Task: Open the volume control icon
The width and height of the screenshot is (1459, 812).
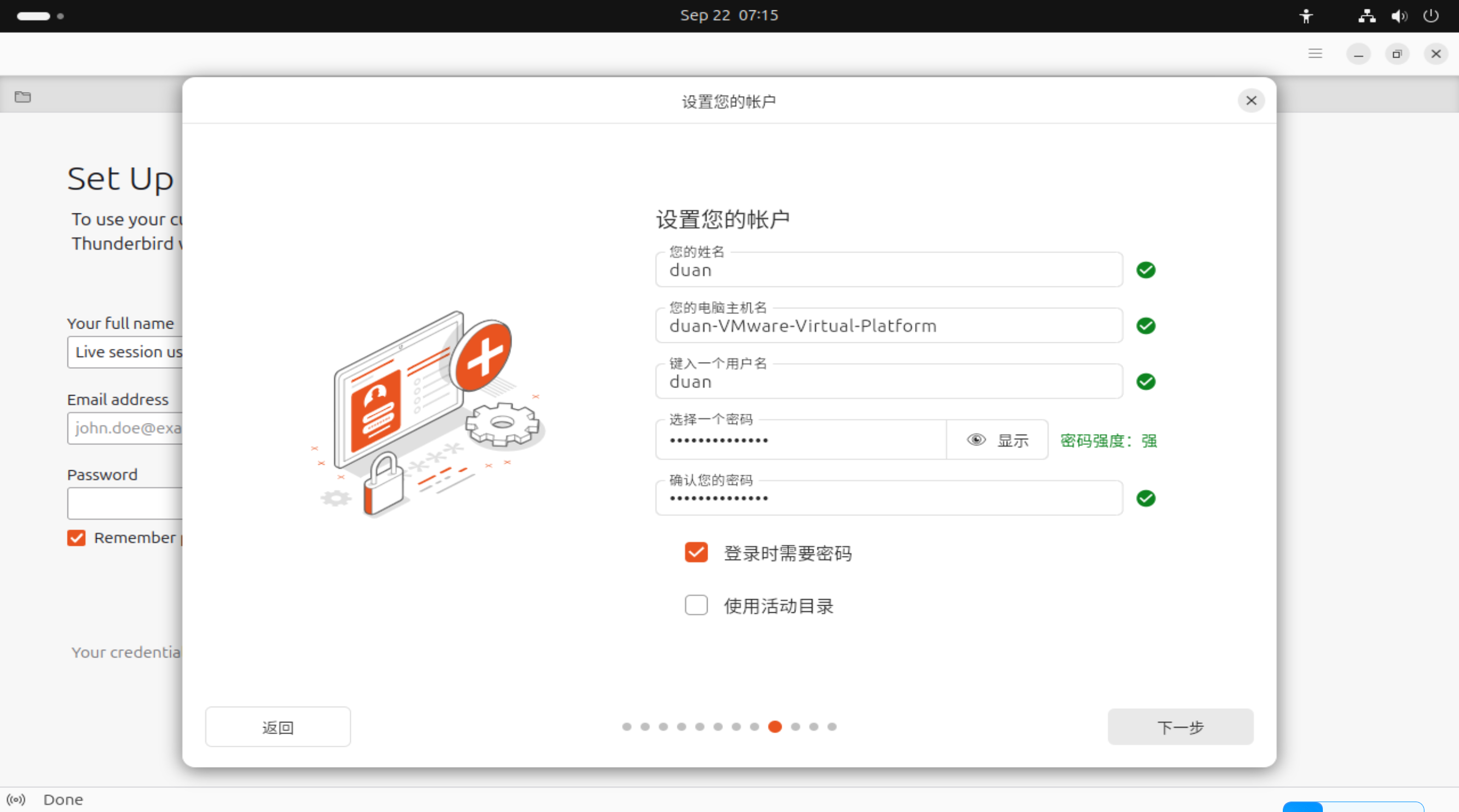Action: (1399, 16)
